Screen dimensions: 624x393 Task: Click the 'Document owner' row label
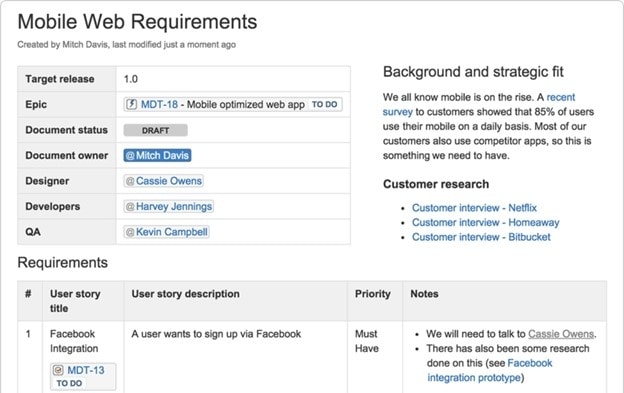(66, 156)
